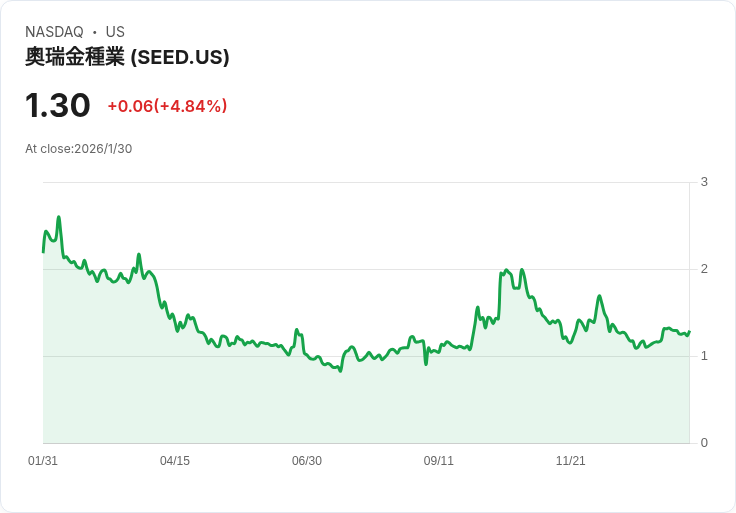Click the y-axis label 2
The width and height of the screenshot is (736, 513).
(704, 269)
